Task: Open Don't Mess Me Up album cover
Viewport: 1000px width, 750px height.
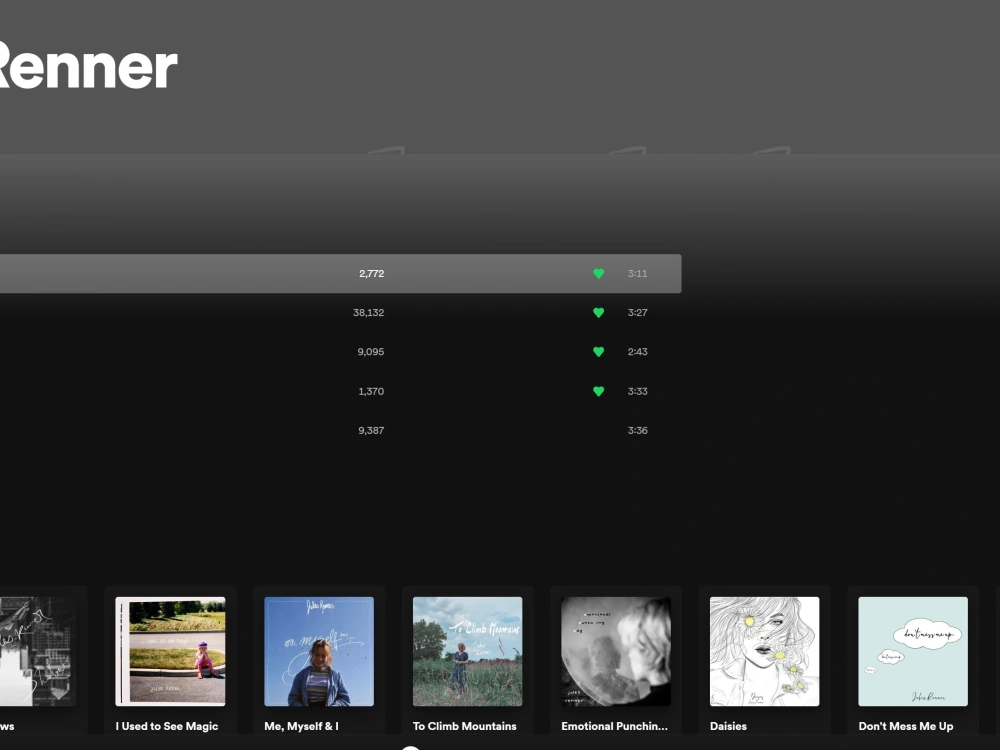Action: [913, 651]
